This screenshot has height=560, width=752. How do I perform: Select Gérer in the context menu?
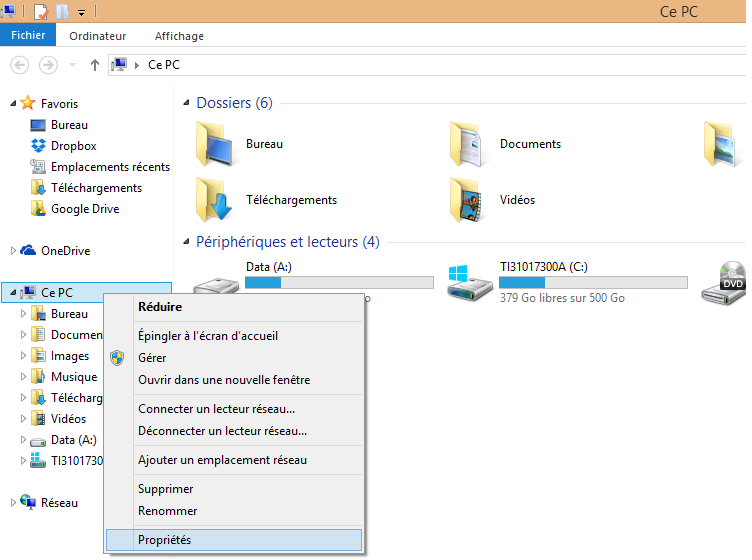[152, 358]
